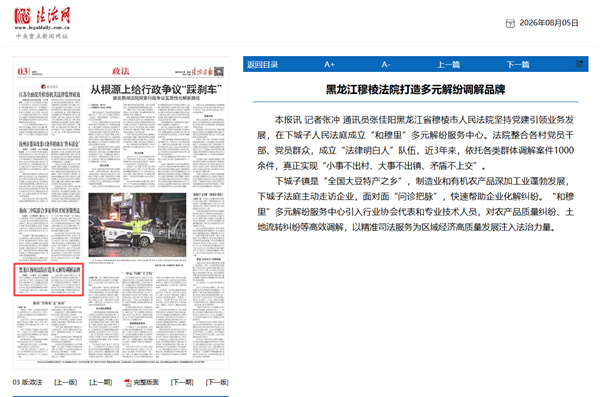Select the date 2026年08月05日
The image size is (600, 397).
tap(549, 23)
